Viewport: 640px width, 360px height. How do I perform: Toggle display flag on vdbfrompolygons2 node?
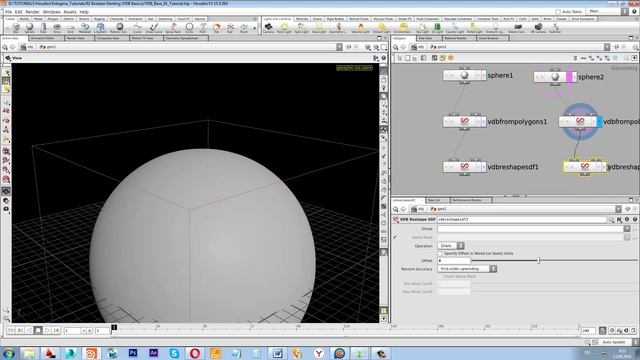point(599,122)
